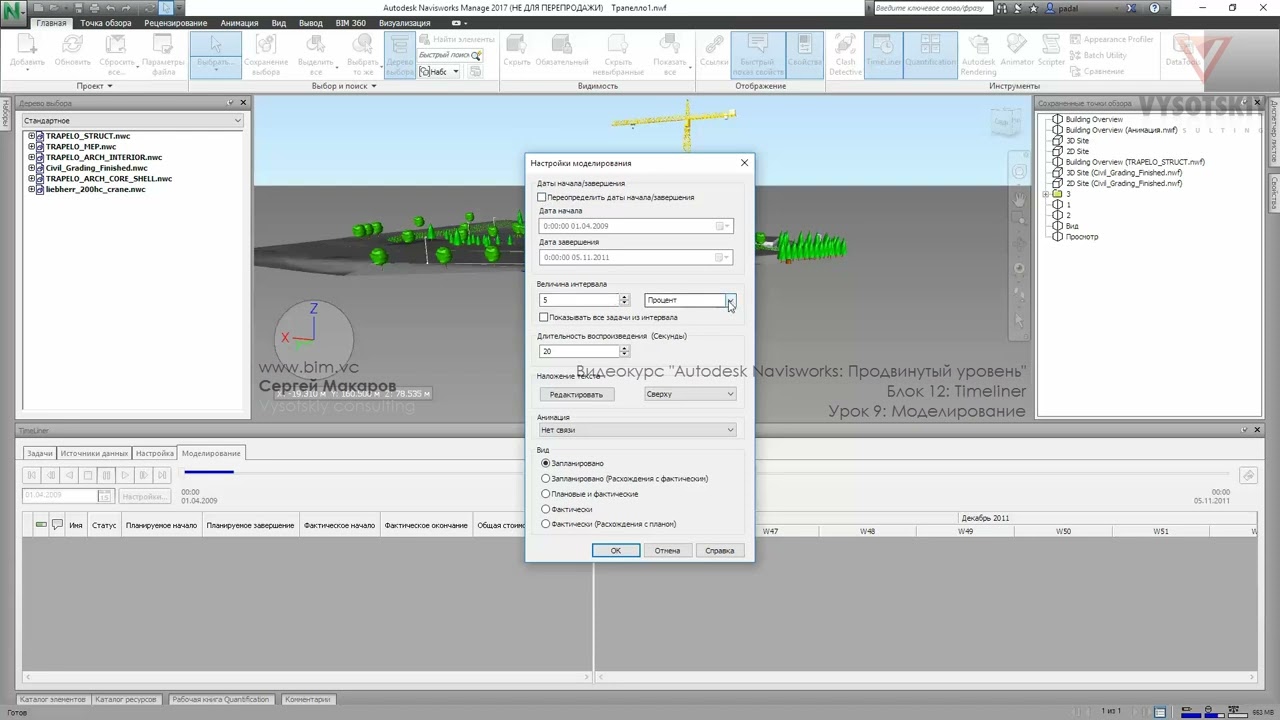Screen dimensions: 1280x720
Task: Open the Анимация ribbon tab
Action: pos(239,23)
